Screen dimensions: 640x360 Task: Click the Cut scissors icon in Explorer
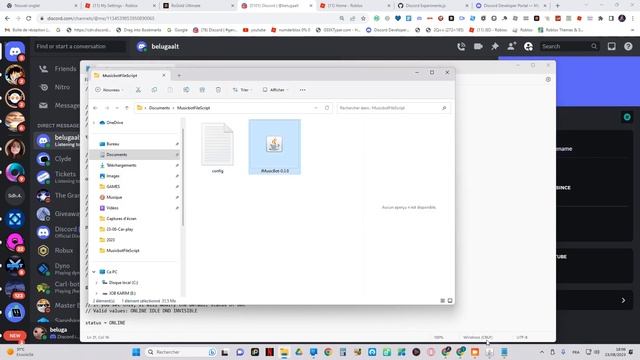(x=138, y=90)
